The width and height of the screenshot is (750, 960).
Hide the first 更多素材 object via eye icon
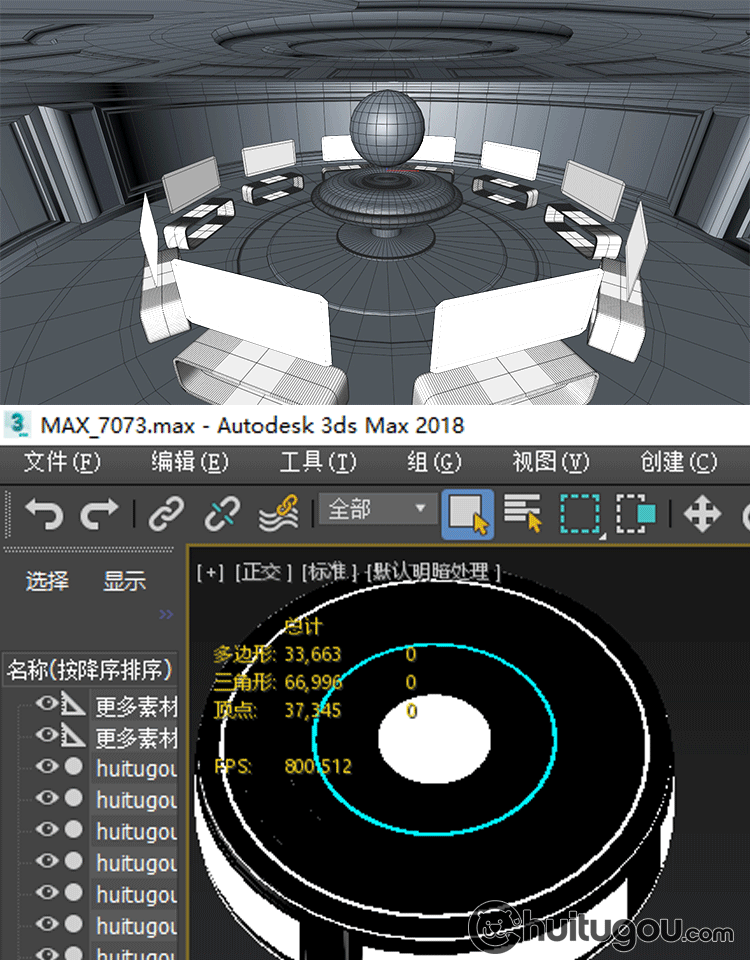pyautogui.click(x=46, y=704)
